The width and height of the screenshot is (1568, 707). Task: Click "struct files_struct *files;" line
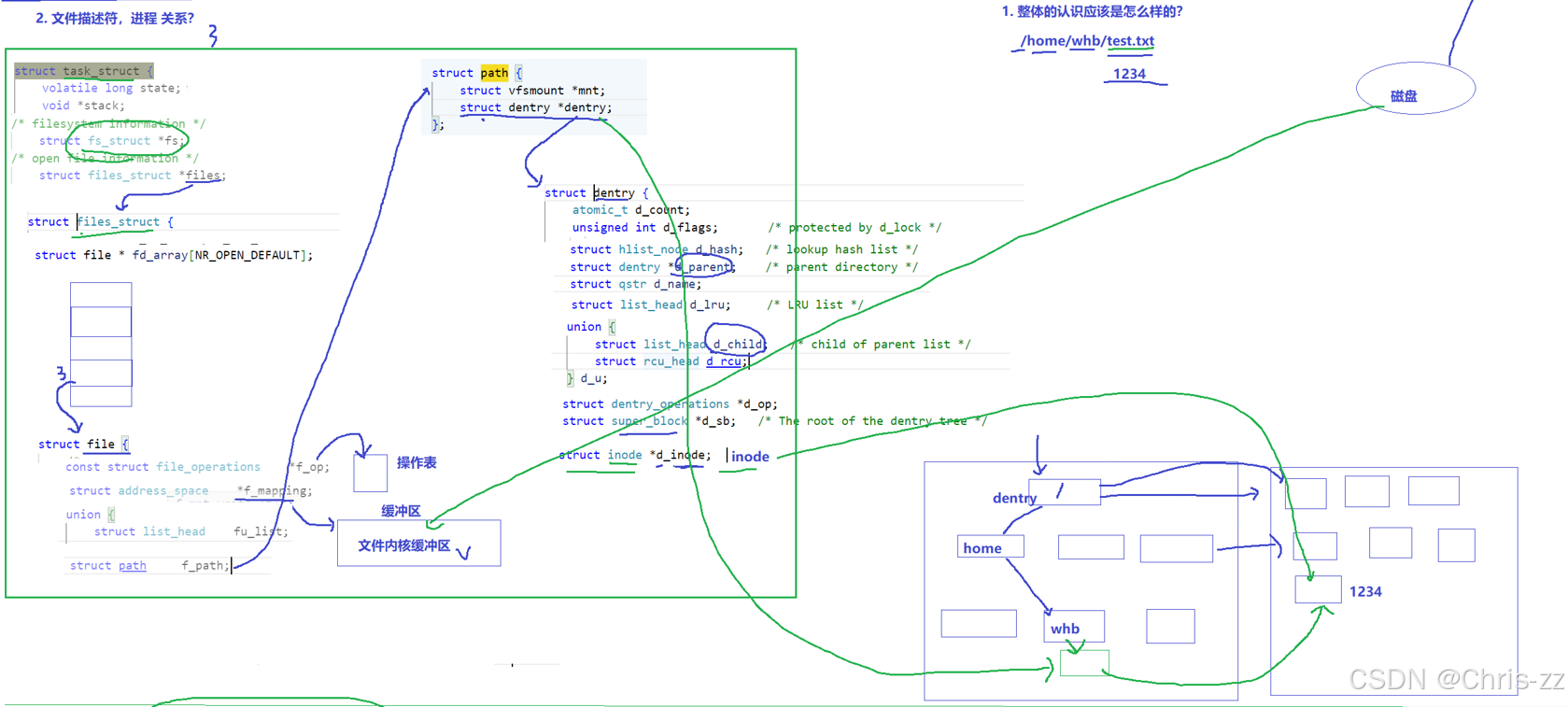pyautogui.click(x=132, y=176)
